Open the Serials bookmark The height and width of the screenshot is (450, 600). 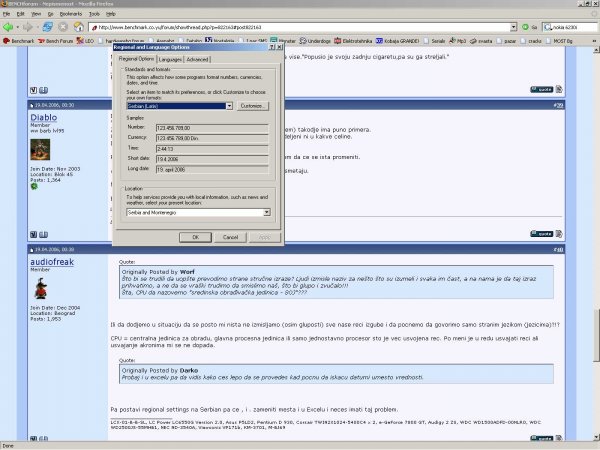coord(434,41)
